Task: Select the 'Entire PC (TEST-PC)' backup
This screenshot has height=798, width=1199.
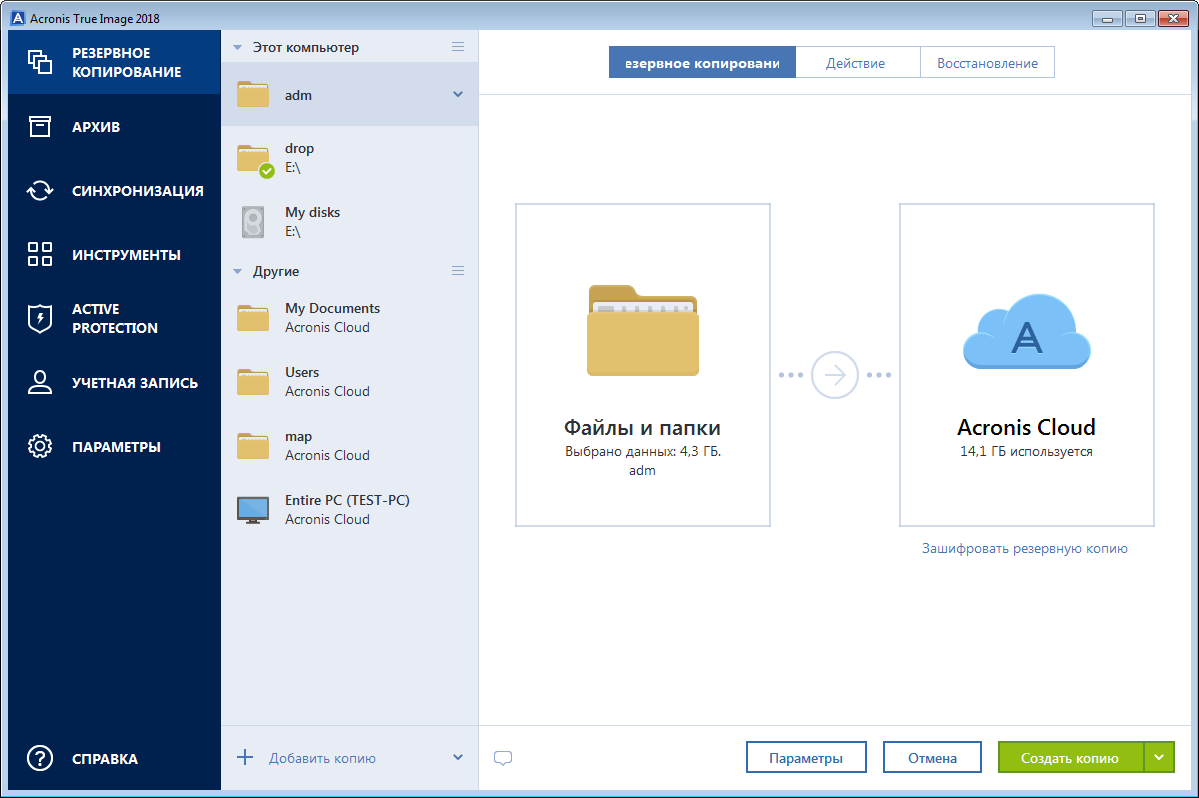Action: pyautogui.click(x=349, y=510)
